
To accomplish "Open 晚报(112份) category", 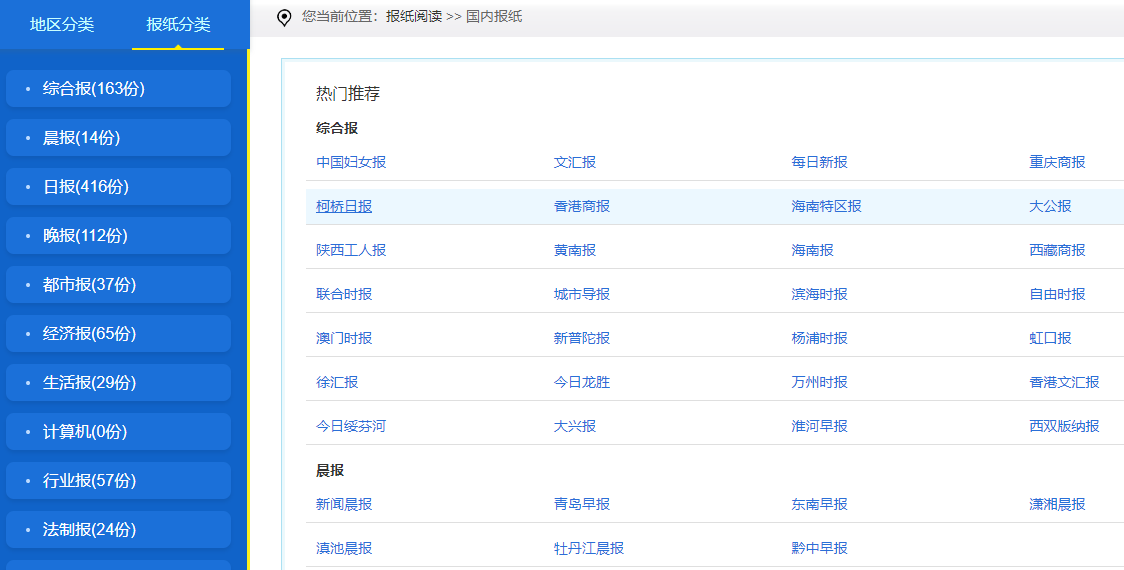I will coord(118,235).
